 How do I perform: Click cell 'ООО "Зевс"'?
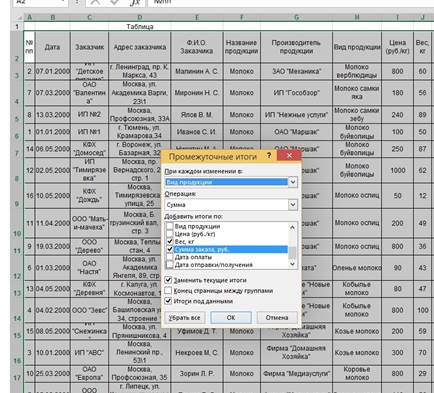[x=89, y=310]
